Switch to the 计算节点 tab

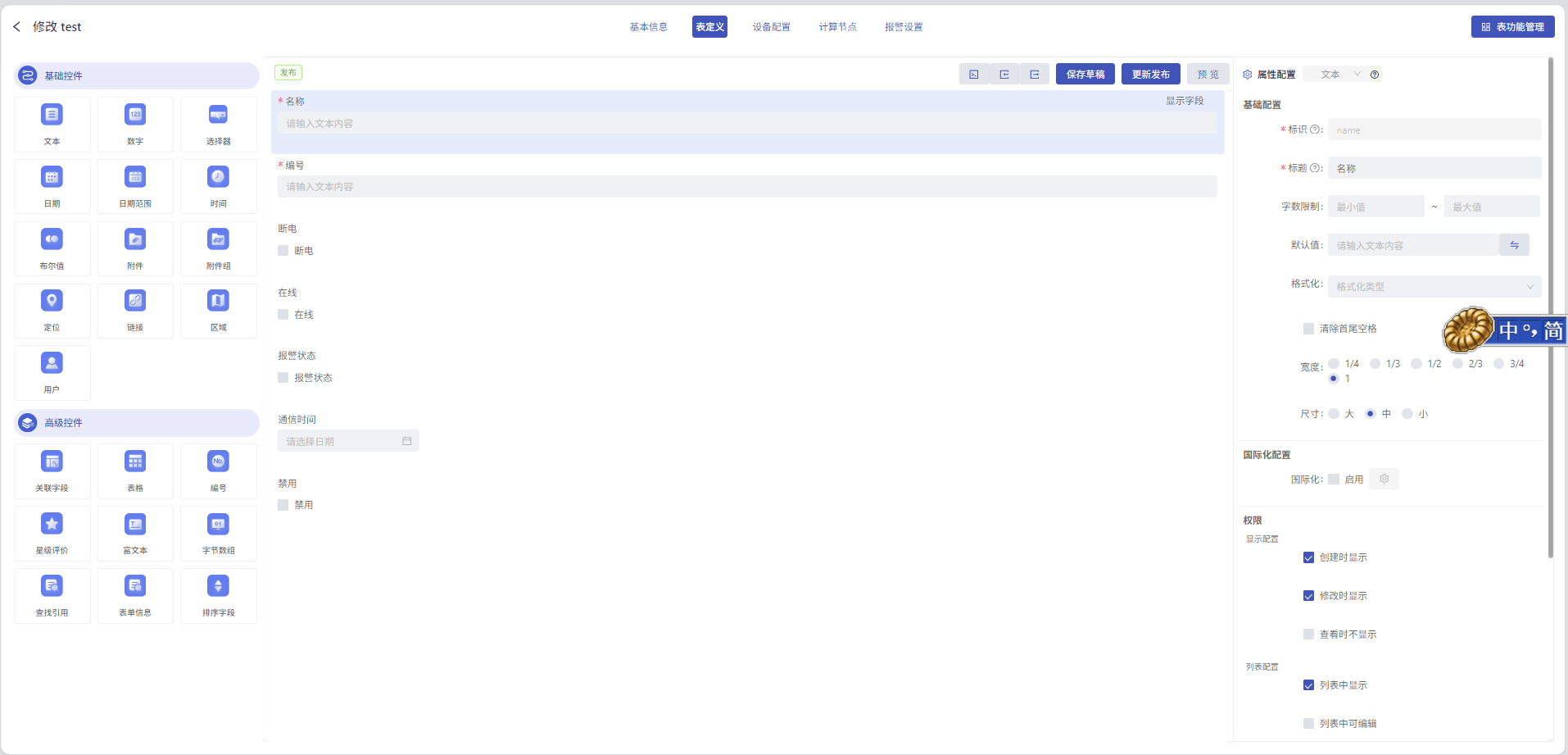(x=838, y=27)
